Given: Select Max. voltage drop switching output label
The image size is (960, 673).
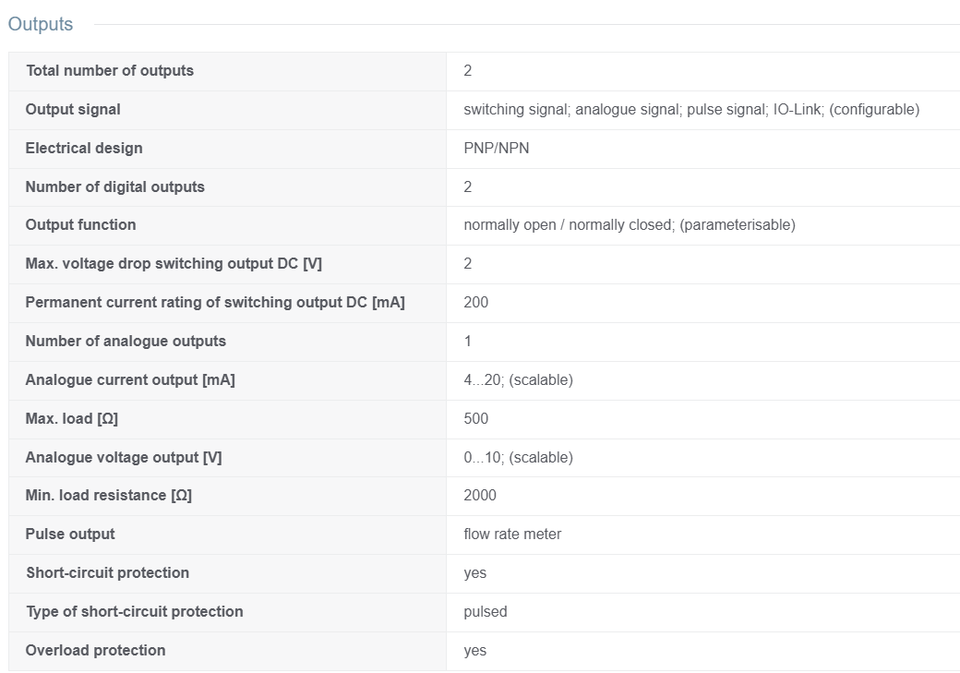Looking at the screenshot, I should 174,263.
